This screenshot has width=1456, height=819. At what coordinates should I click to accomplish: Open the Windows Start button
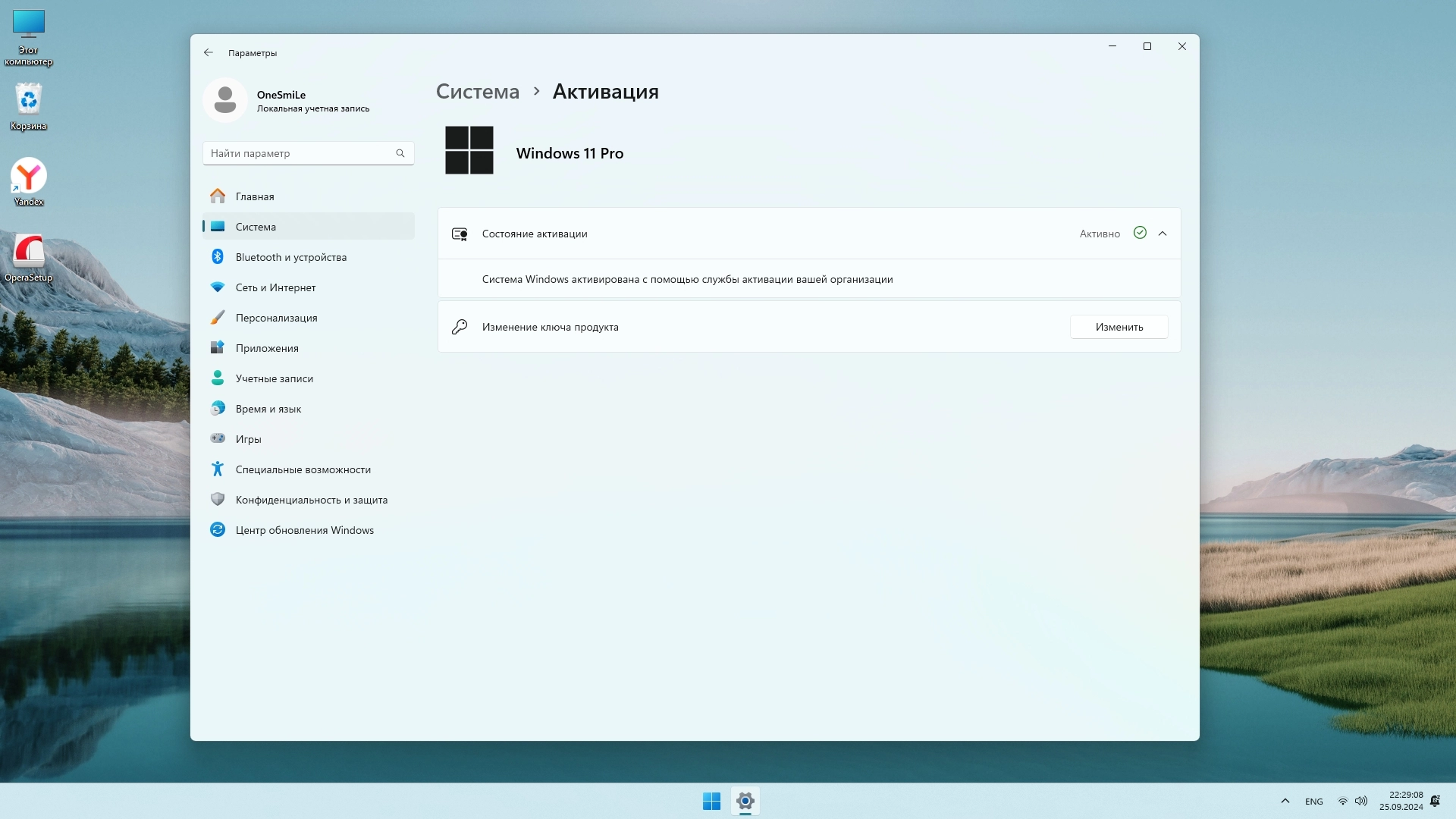click(x=711, y=801)
